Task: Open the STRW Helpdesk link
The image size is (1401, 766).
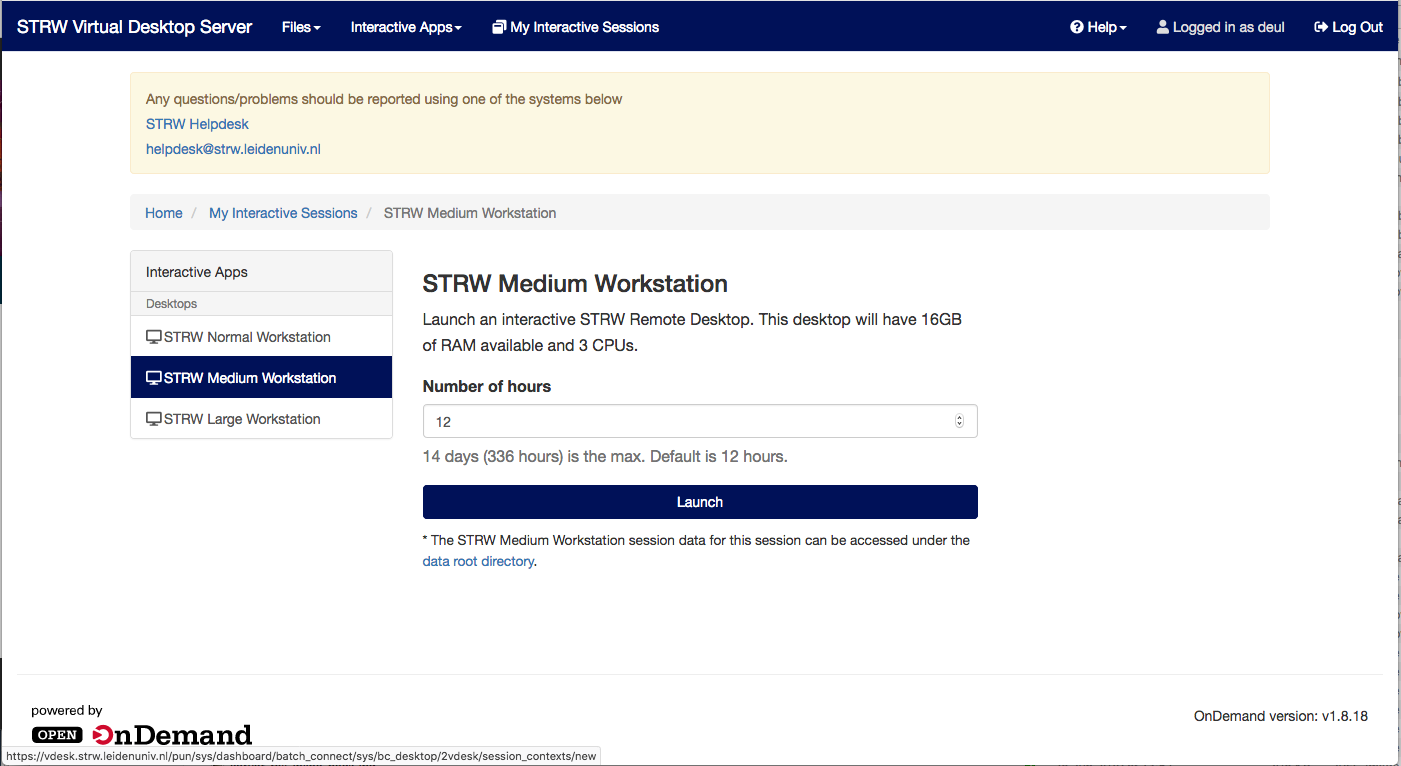Action: click(197, 124)
